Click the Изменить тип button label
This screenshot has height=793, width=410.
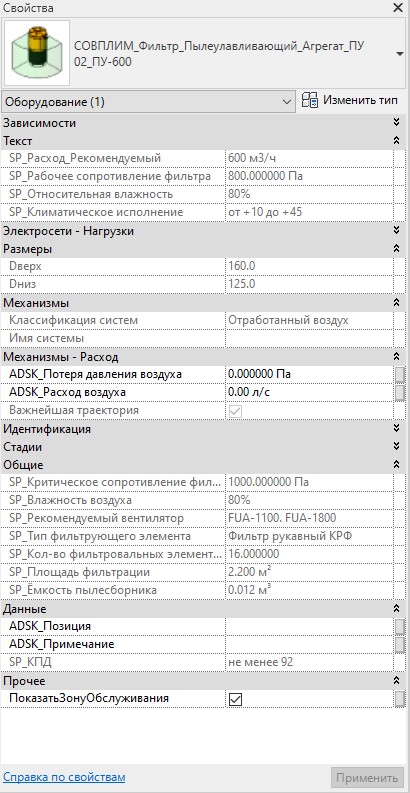click(360, 100)
